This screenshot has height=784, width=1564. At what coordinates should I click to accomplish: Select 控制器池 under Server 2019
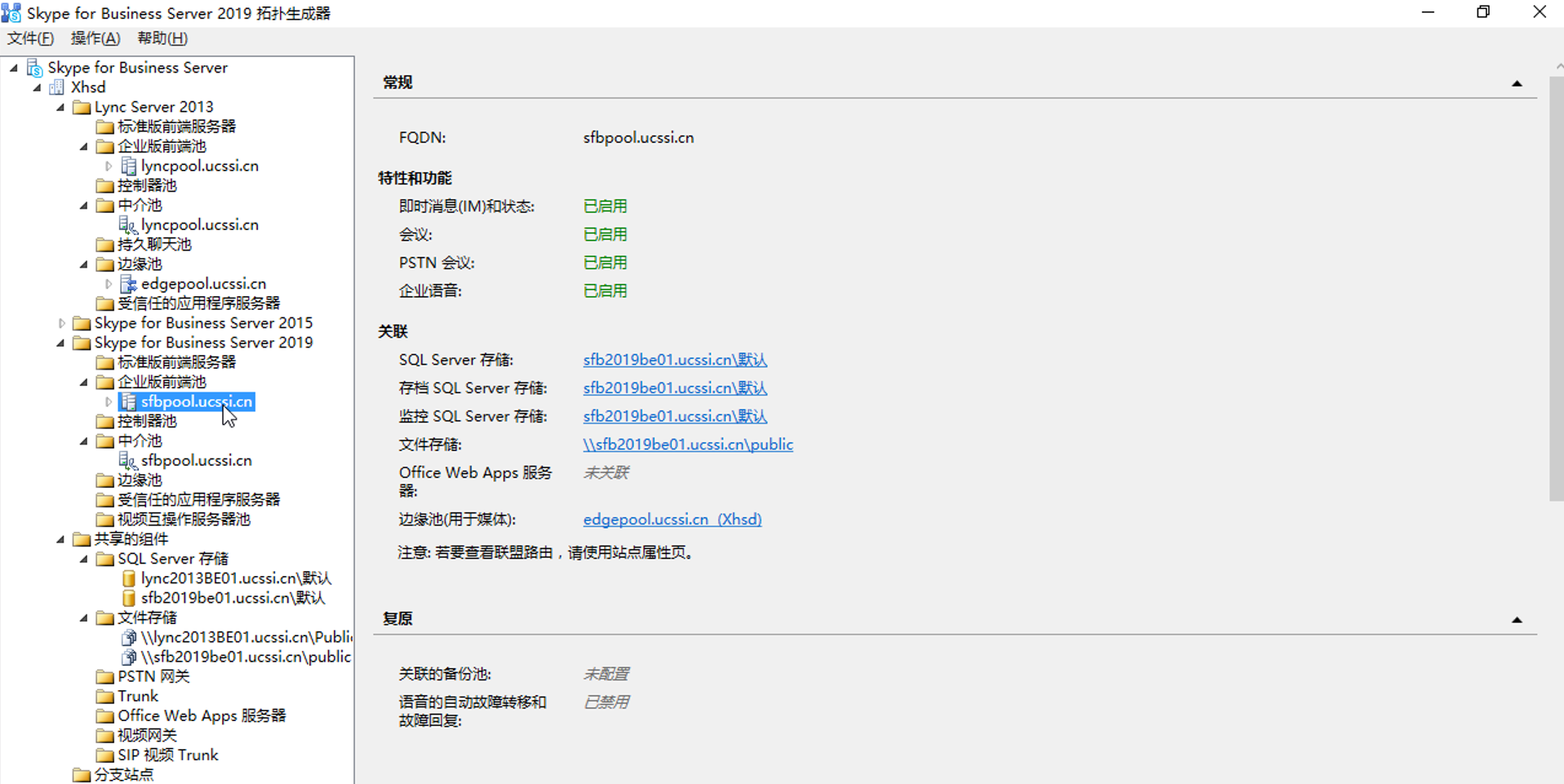(x=147, y=421)
